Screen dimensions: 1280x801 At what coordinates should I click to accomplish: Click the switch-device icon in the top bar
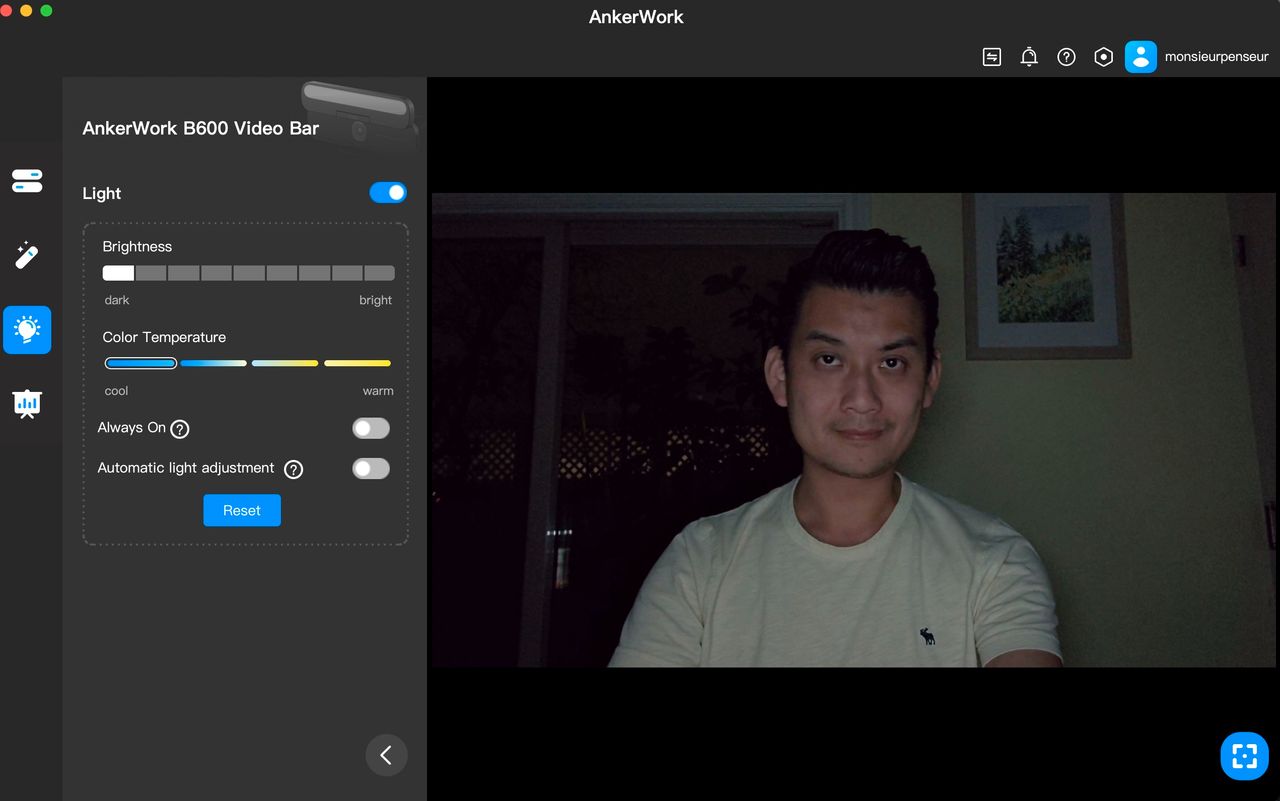[x=992, y=57]
